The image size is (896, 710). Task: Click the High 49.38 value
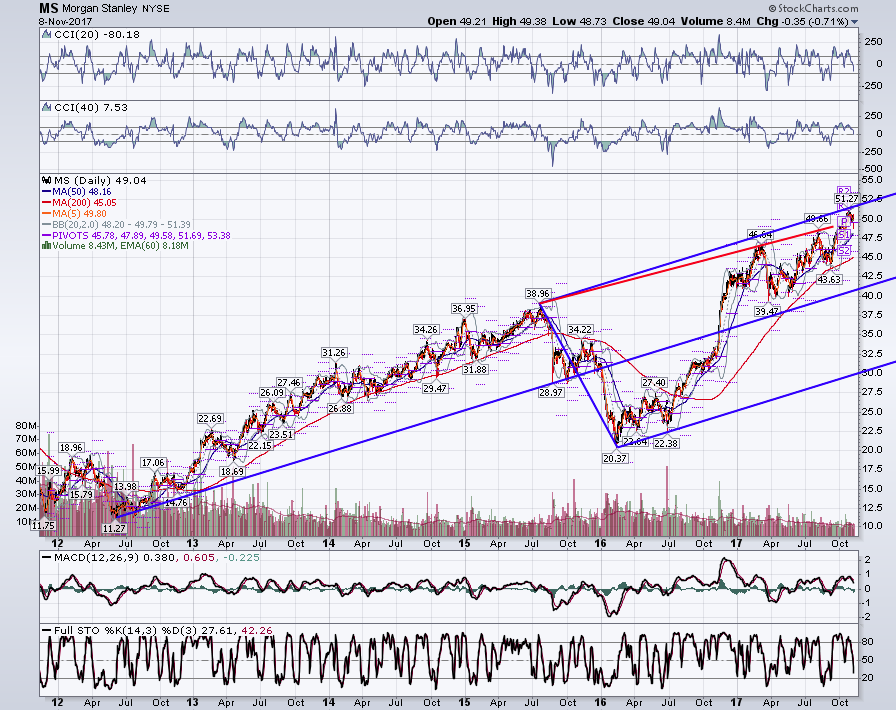tap(519, 21)
